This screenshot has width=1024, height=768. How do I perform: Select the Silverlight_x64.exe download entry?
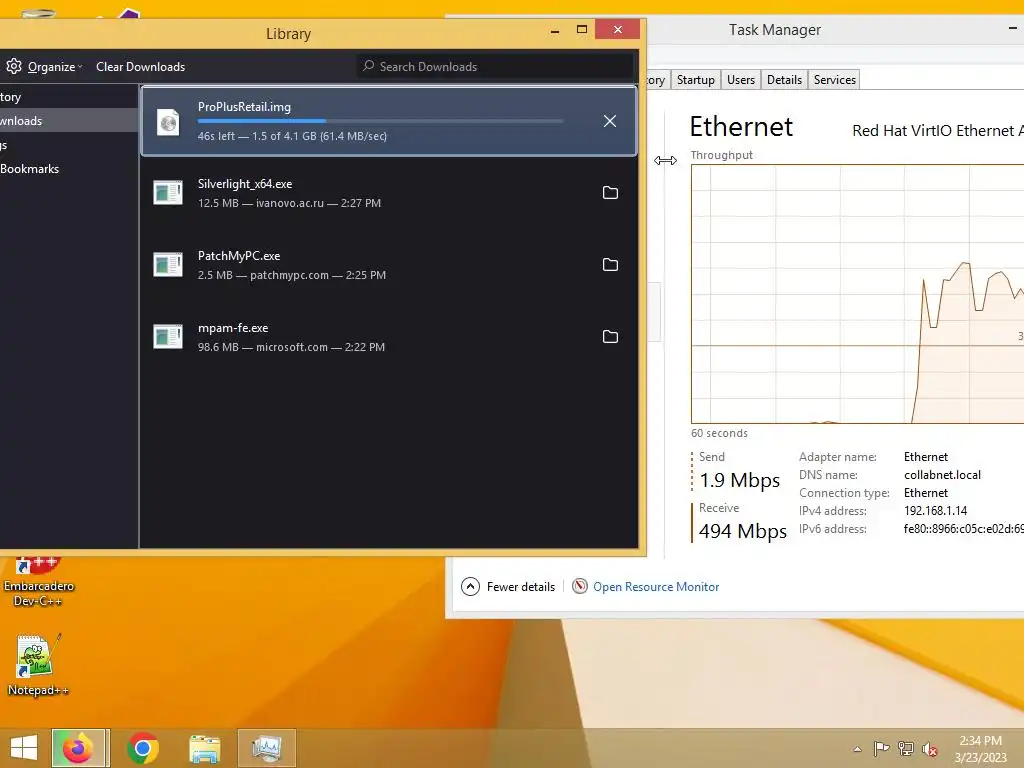coord(389,193)
